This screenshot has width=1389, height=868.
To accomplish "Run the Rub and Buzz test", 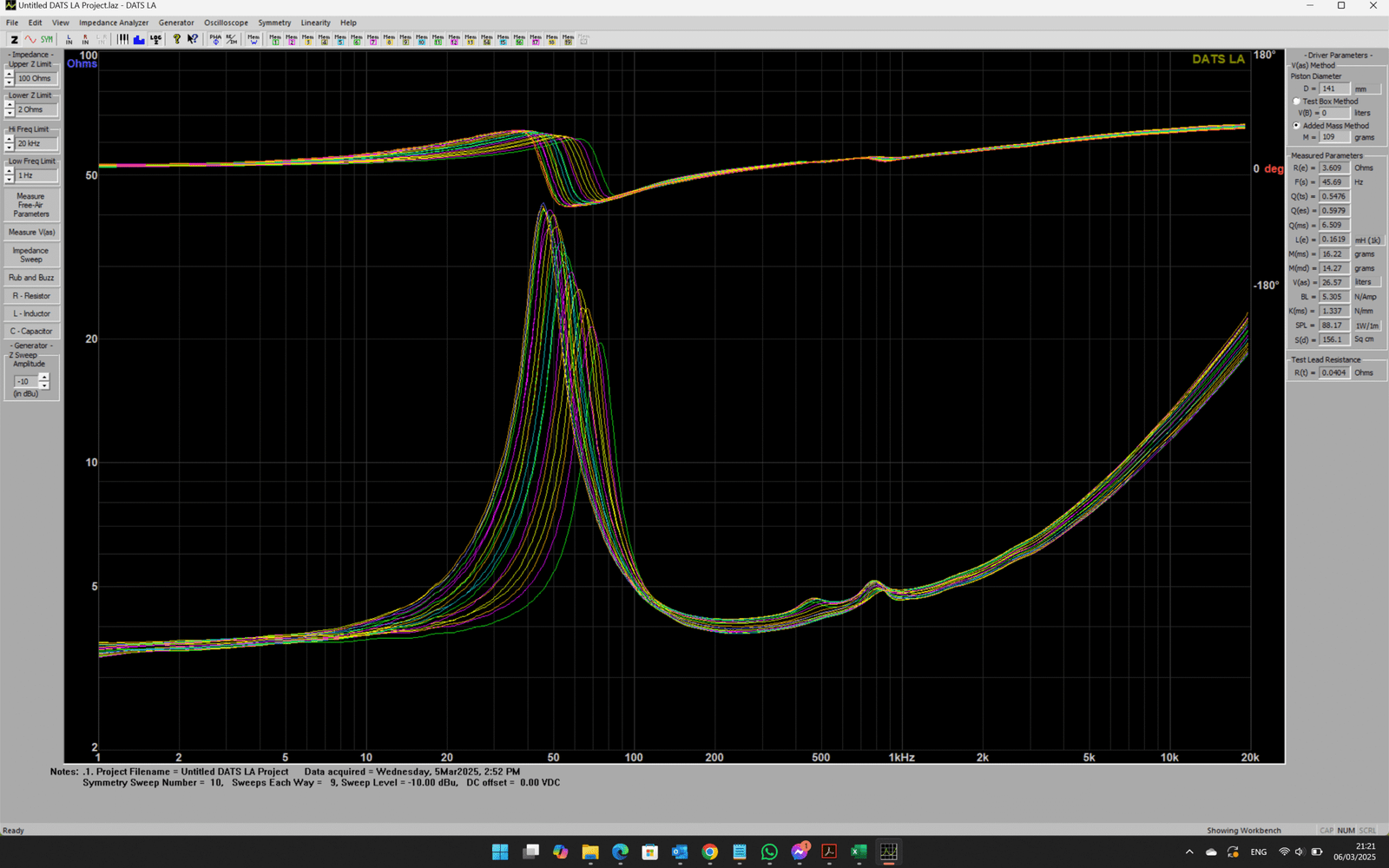I will tap(31, 278).
